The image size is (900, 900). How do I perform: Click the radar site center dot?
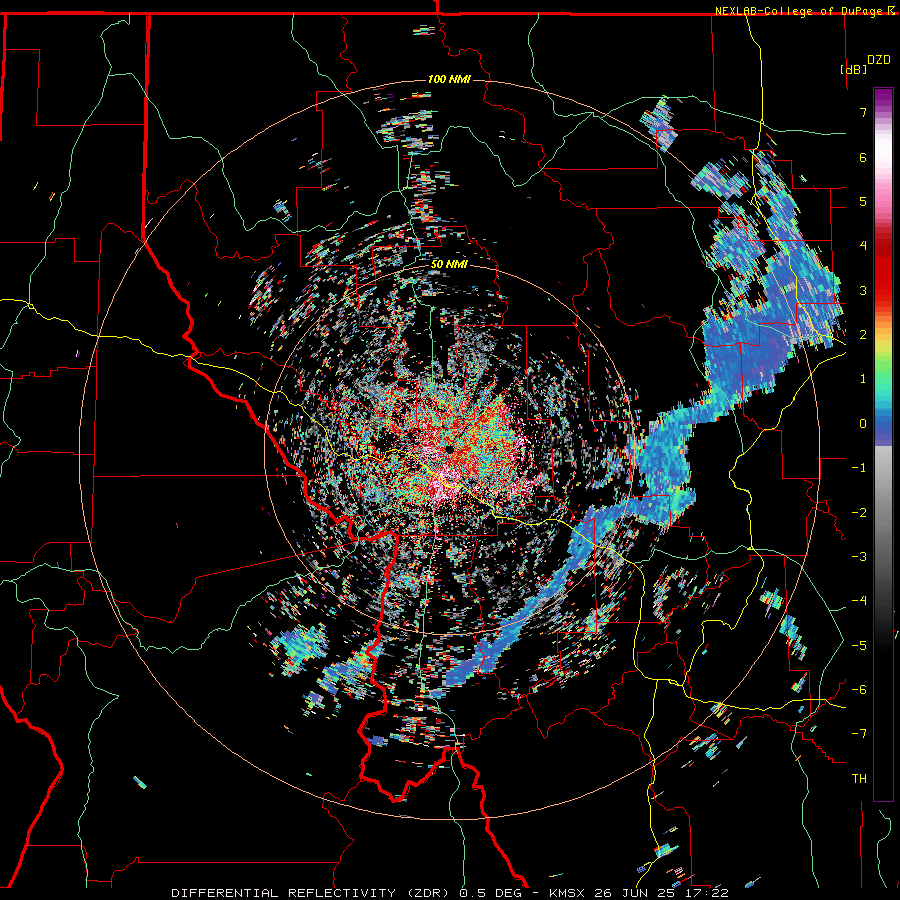pos(449,449)
